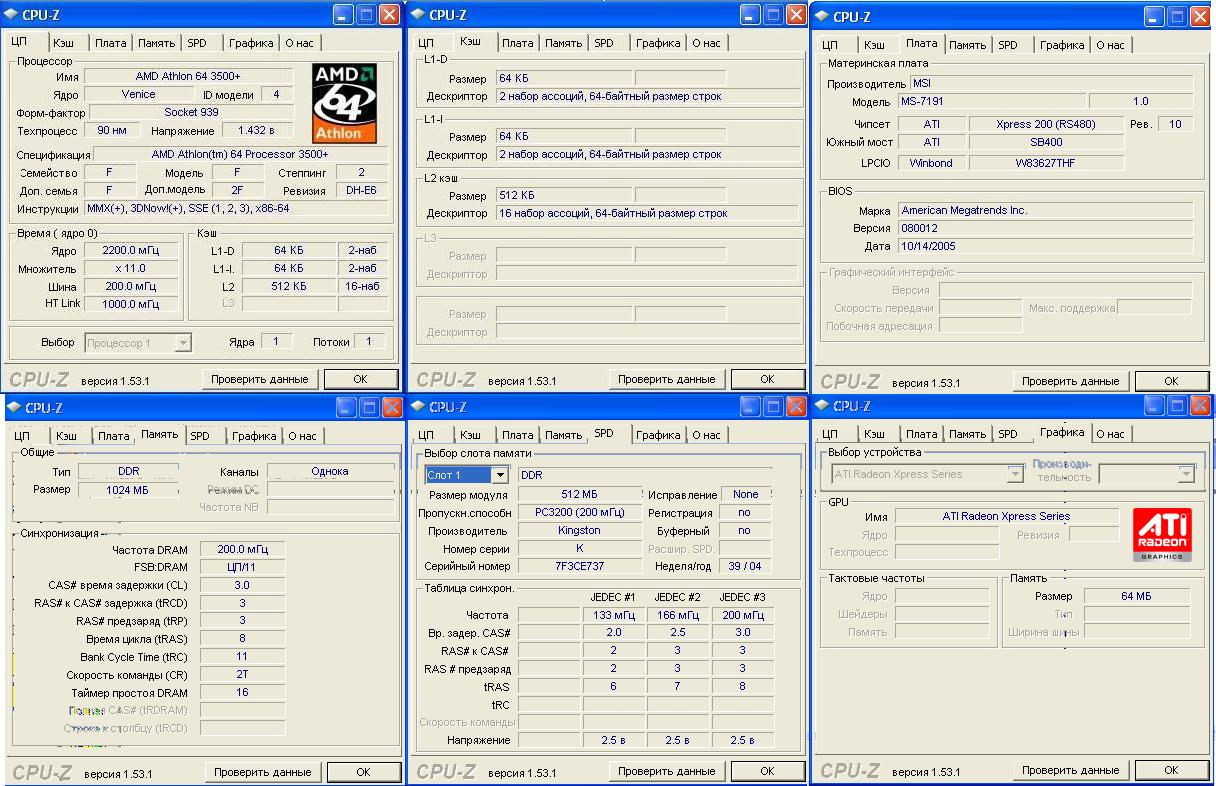The image size is (1216, 786).
Task: Open the Производительность dropdown in Графика window
Action: point(1186,474)
